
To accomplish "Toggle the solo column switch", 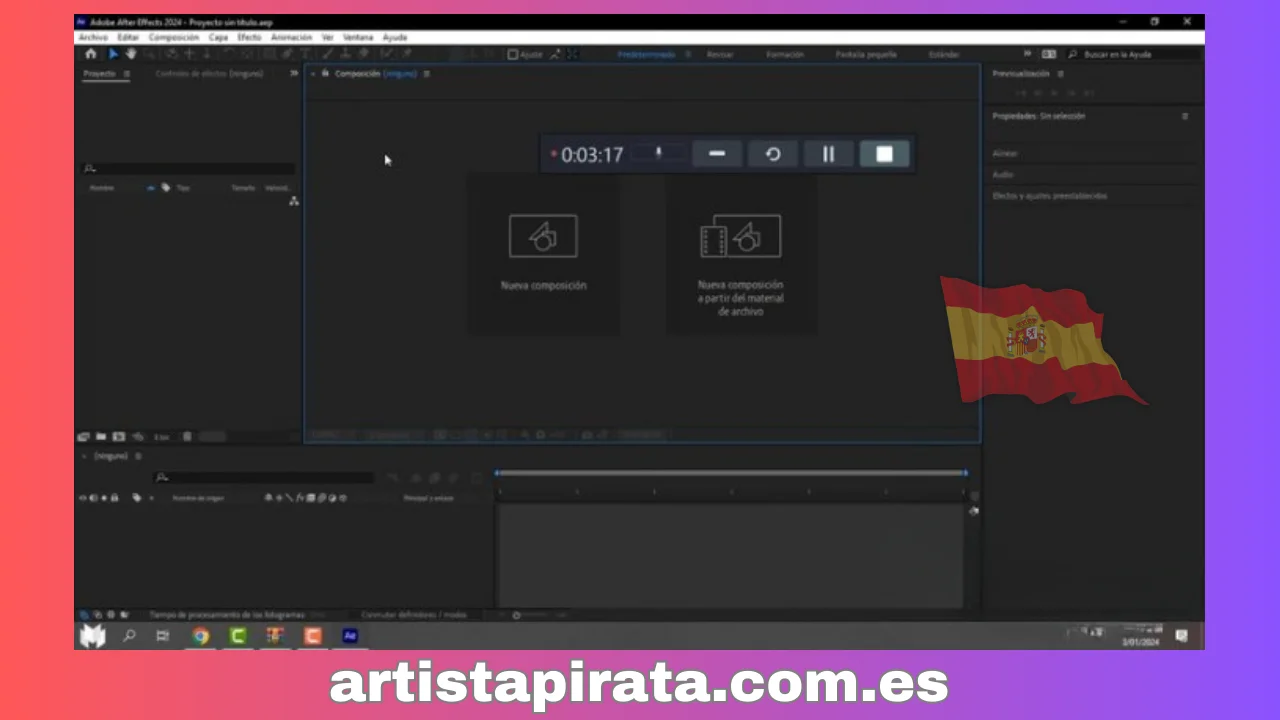I will [104, 498].
